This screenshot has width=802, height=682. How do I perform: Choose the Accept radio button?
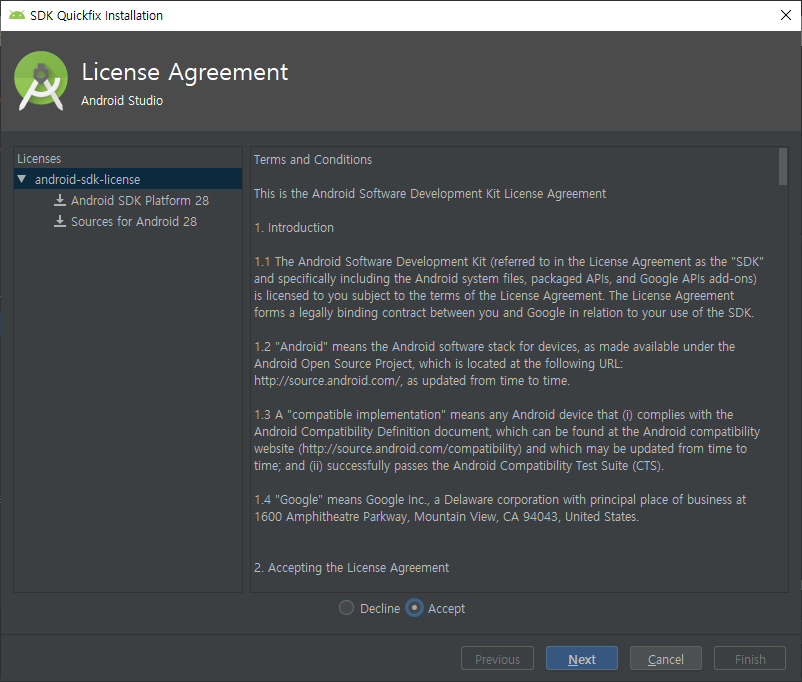tap(414, 608)
